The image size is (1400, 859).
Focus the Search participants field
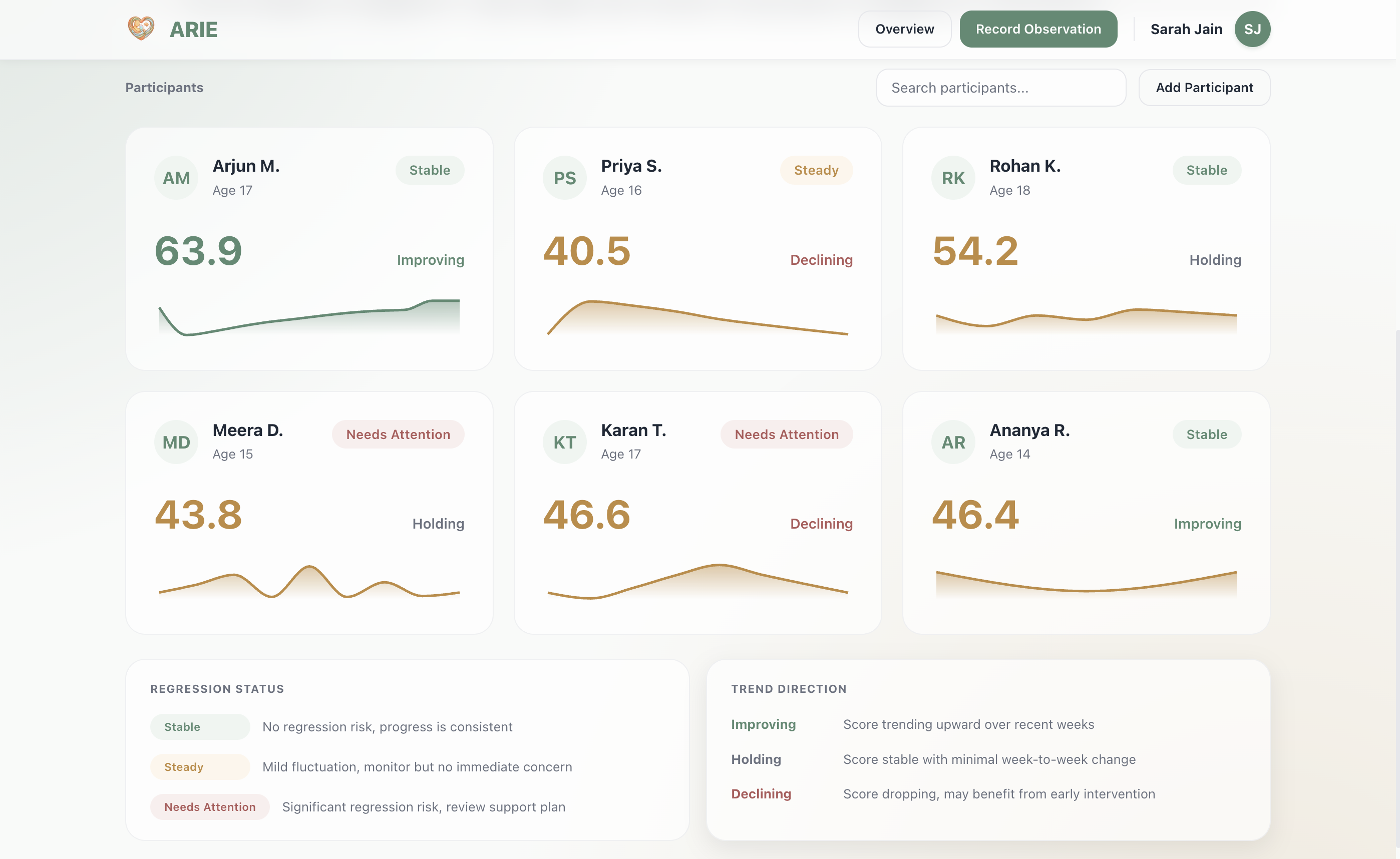tap(1000, 88)
